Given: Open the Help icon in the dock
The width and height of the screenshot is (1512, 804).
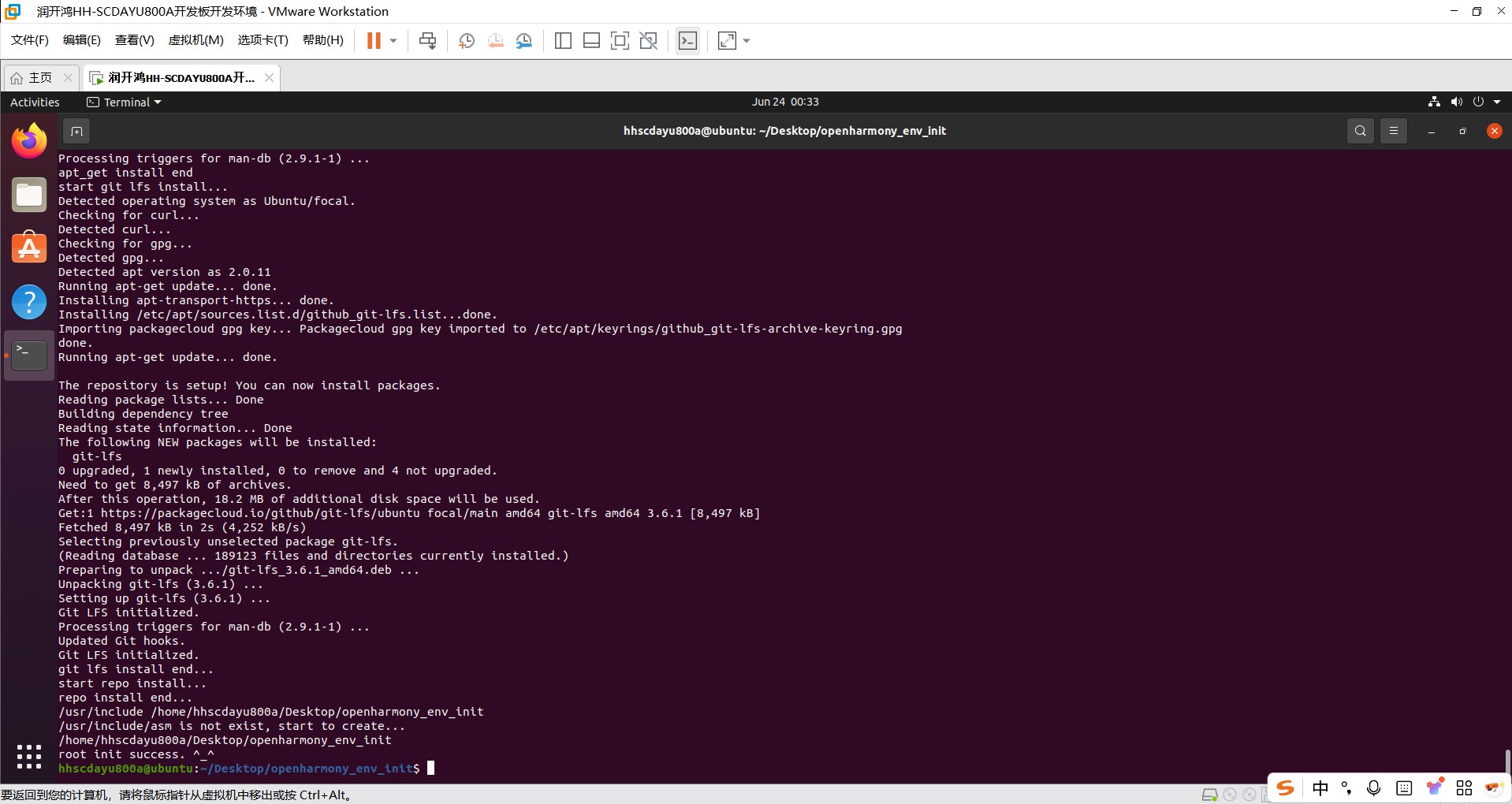Looking at the screenshot, I should [29, 301].
